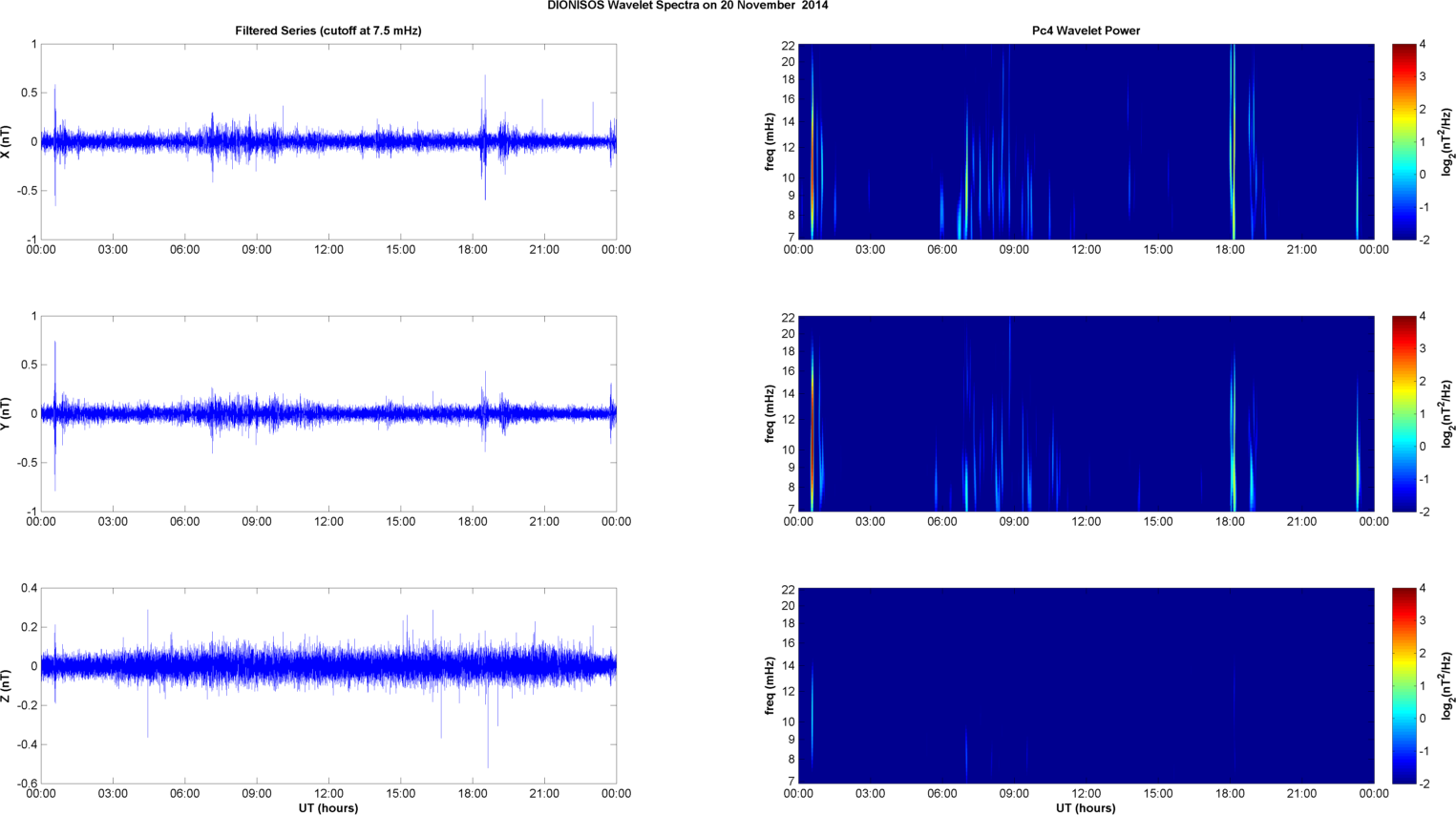
Task: Click the X (nT) axis label
Action: pyautogui.click(x=6, y=141)
